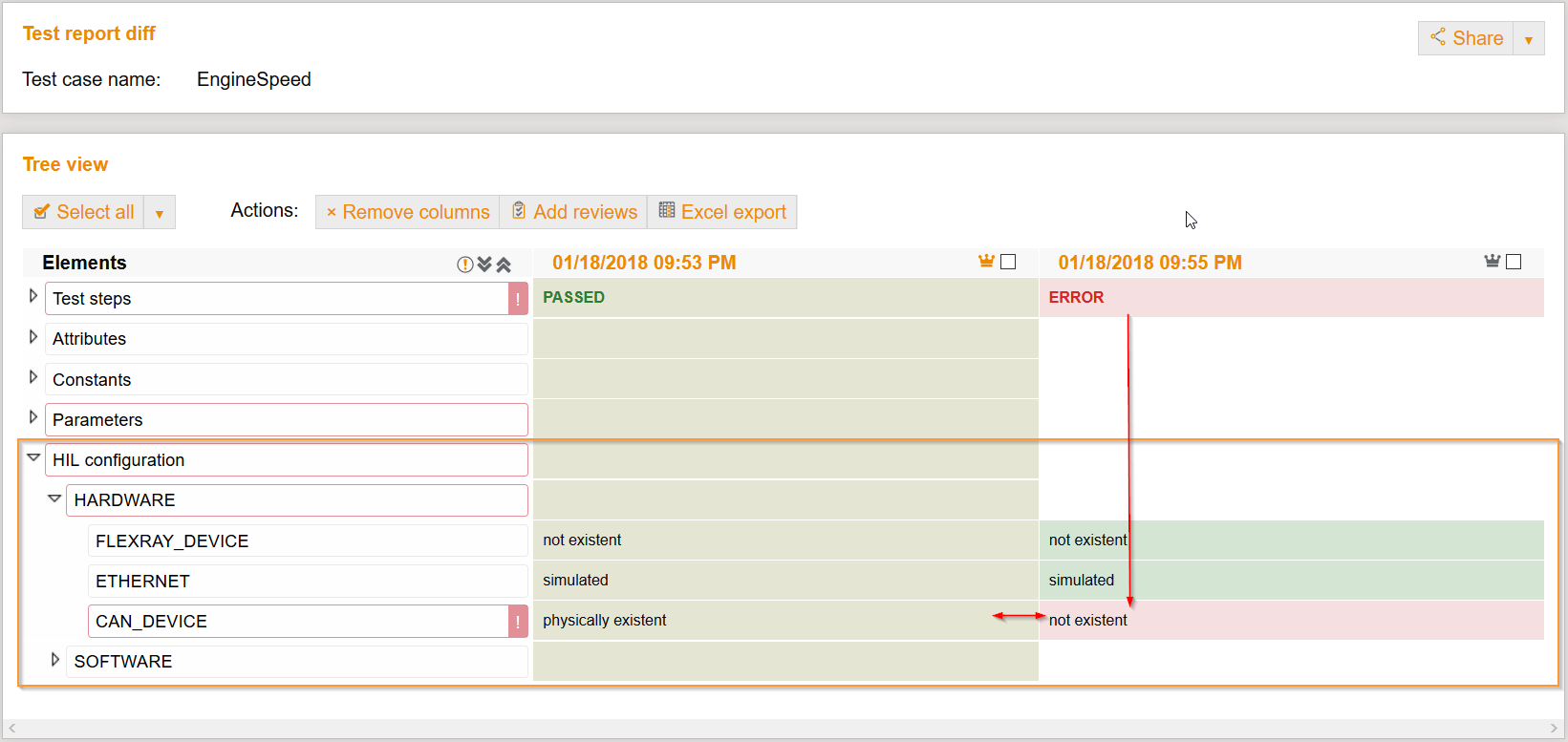Click the red exclamation marker on CAN_DEVICE

pos(518,622)
